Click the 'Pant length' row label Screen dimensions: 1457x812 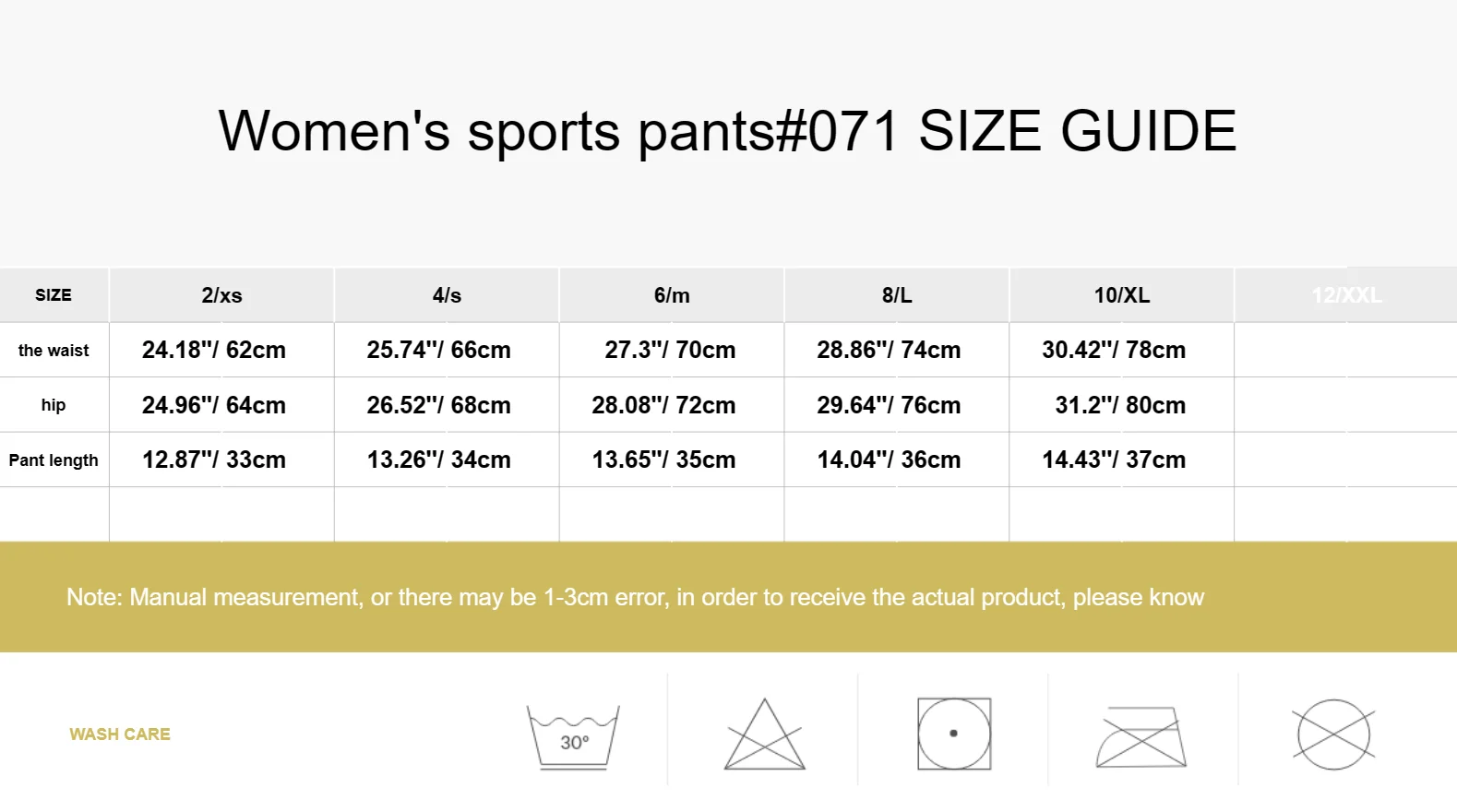click(54, 460)
